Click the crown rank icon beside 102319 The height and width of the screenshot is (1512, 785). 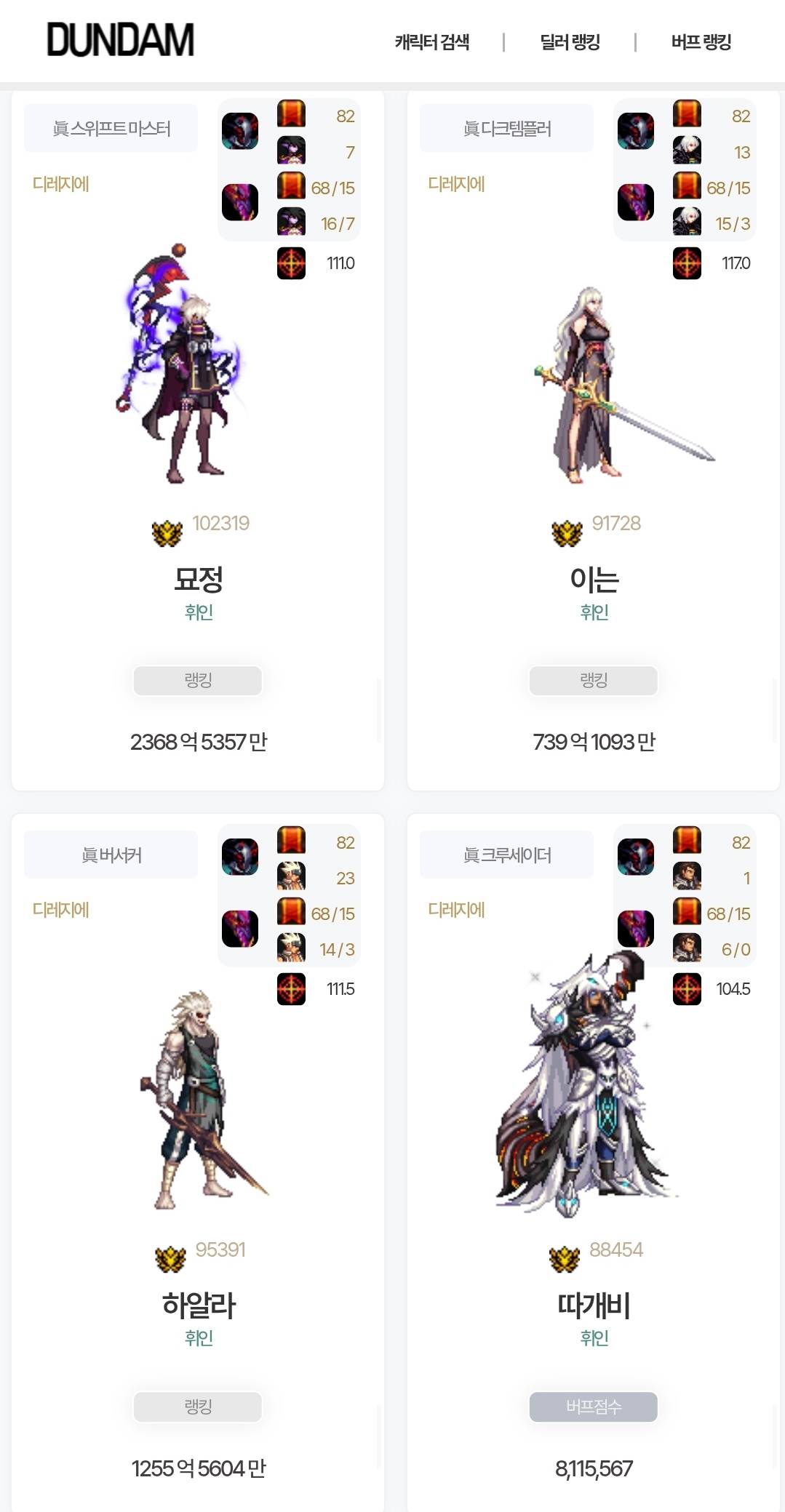(167, 534)
